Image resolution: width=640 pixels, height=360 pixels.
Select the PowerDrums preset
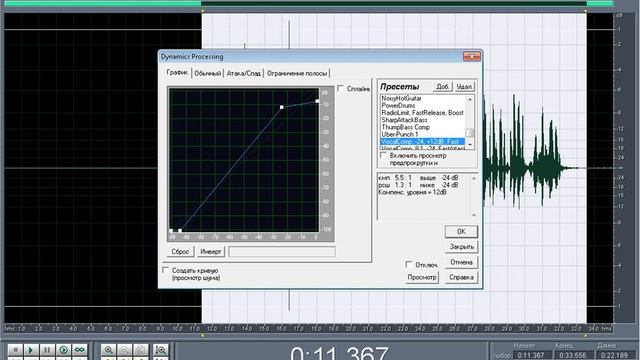(422, 105)
